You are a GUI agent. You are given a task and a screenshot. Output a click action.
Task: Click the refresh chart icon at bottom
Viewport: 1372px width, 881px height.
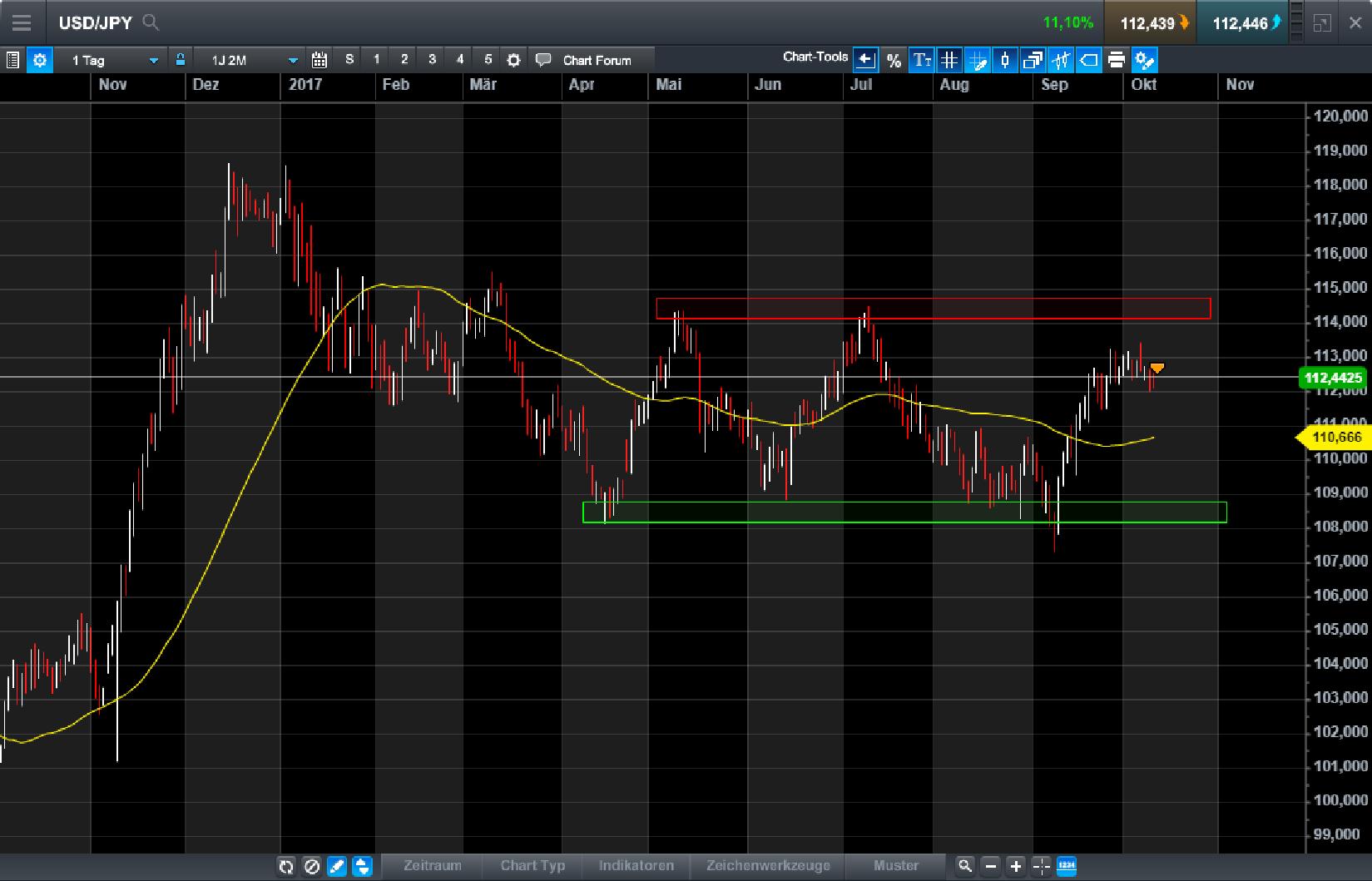click(286, 866)
